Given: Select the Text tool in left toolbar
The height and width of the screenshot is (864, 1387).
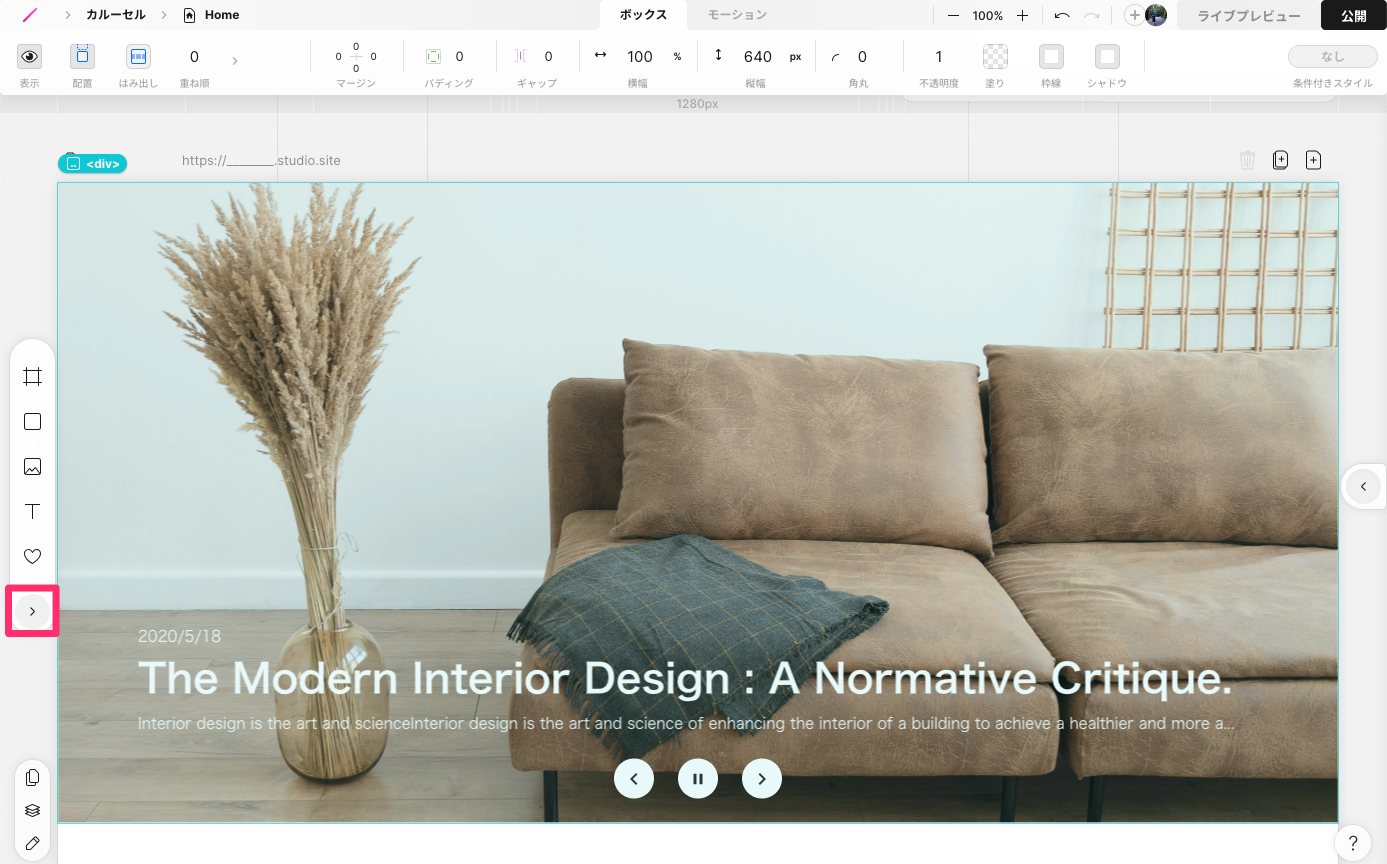Looking at the screenshot, I should [32, 512].
